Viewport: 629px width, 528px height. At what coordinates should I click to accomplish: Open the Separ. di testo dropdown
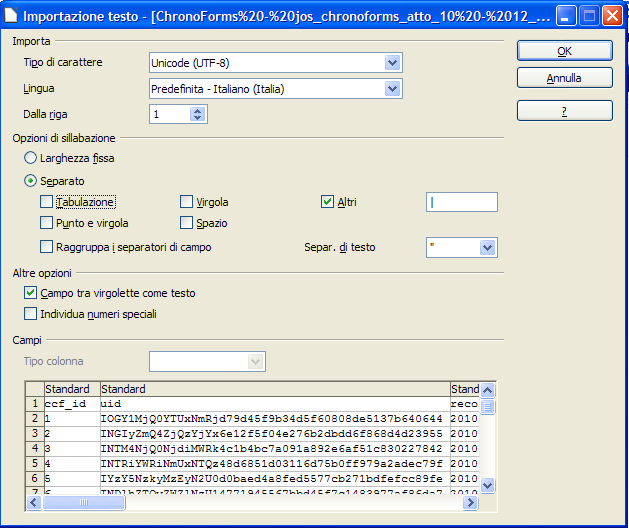[487, 248]
